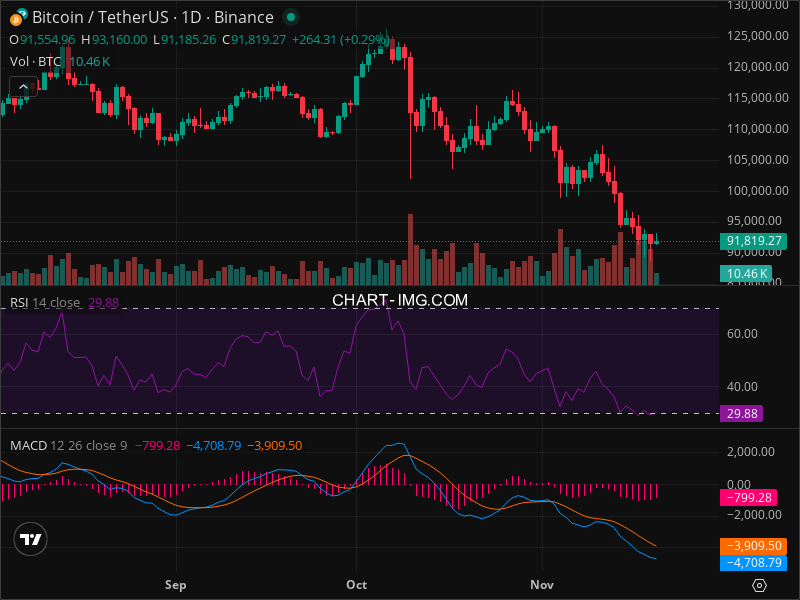Click the current price label 91,819.27
Image resolution: width=800 pixels, height=600 pixels.
click(x=756, y=241)
